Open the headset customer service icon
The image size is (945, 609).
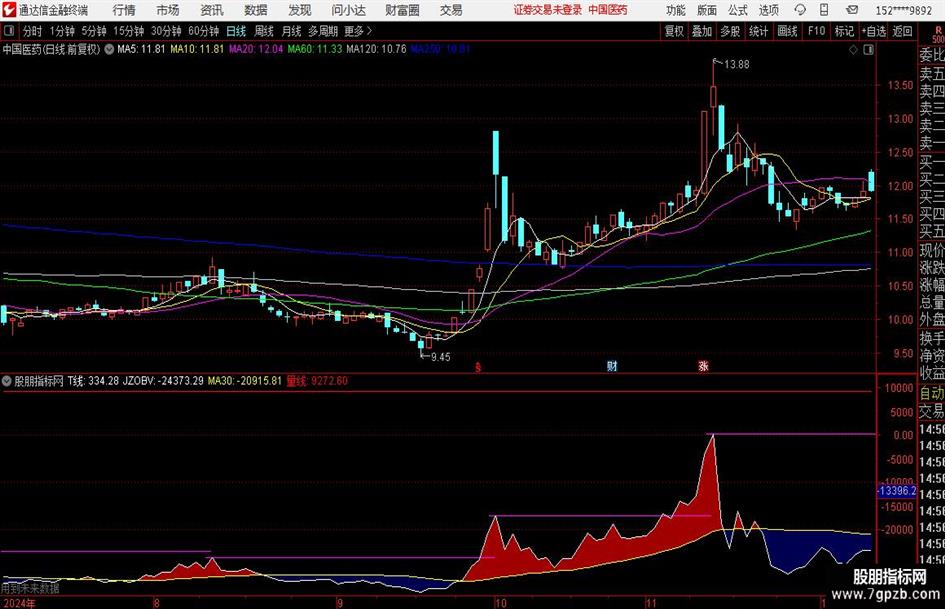(x=800, y=10)
